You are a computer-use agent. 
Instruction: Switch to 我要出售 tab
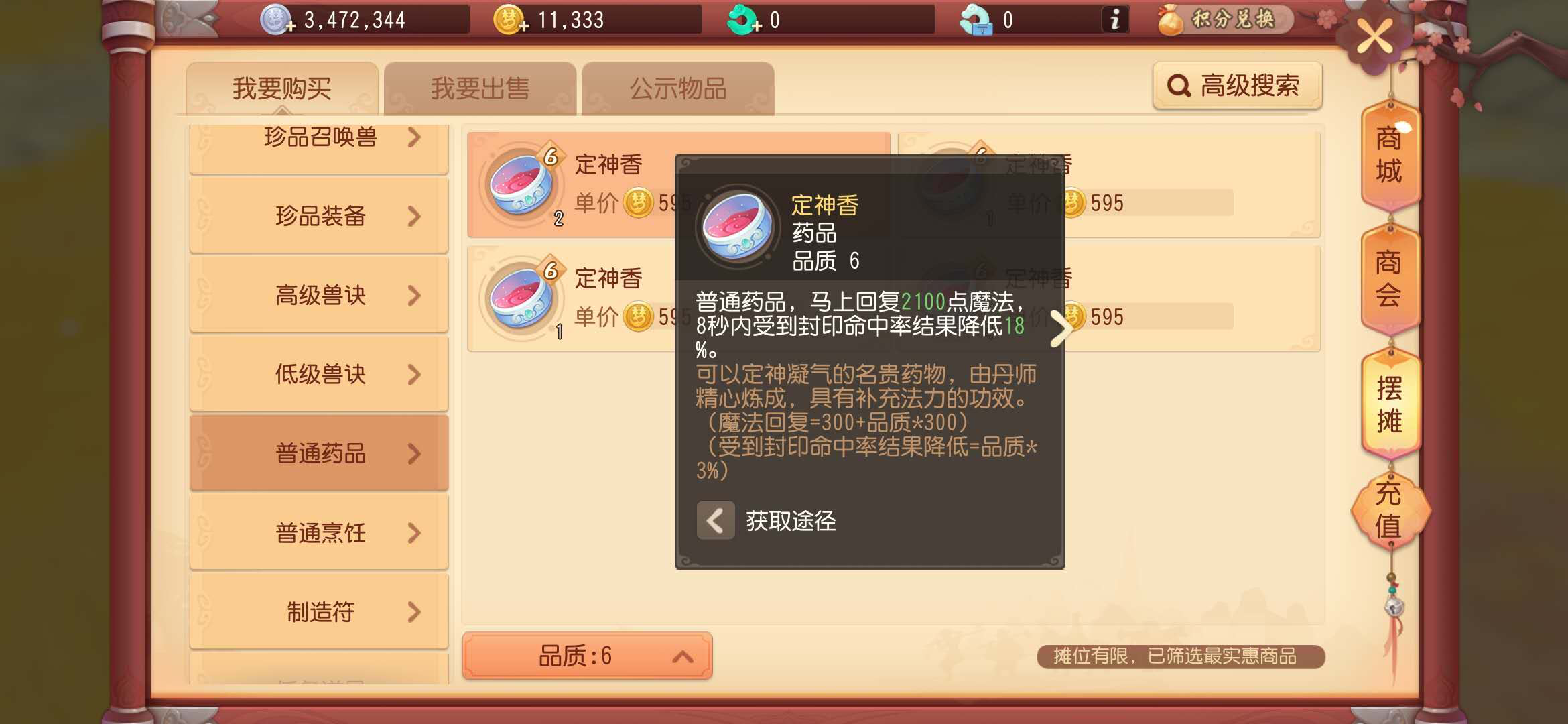point(480,88)
